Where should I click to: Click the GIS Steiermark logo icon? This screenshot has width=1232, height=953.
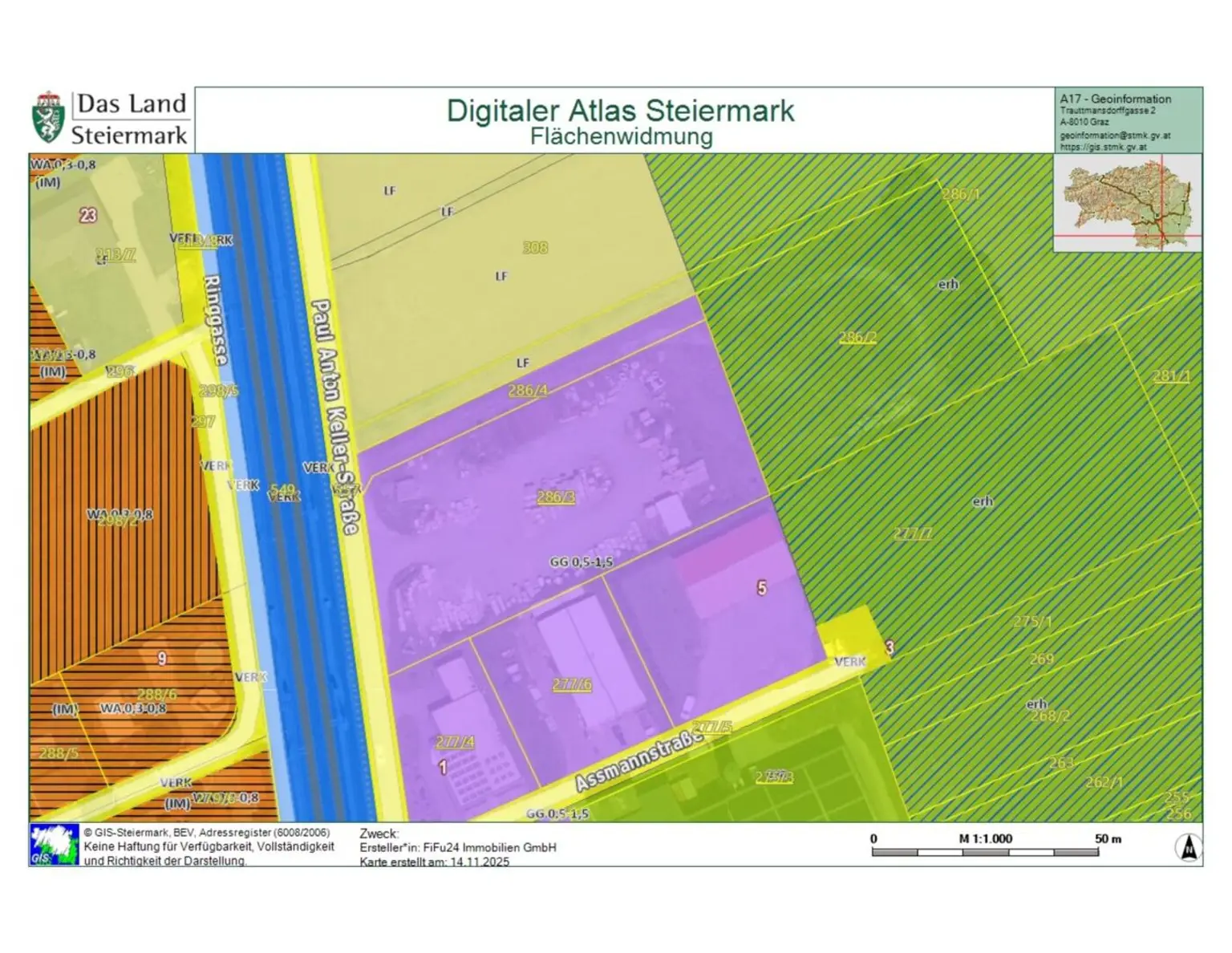point(54,845)
